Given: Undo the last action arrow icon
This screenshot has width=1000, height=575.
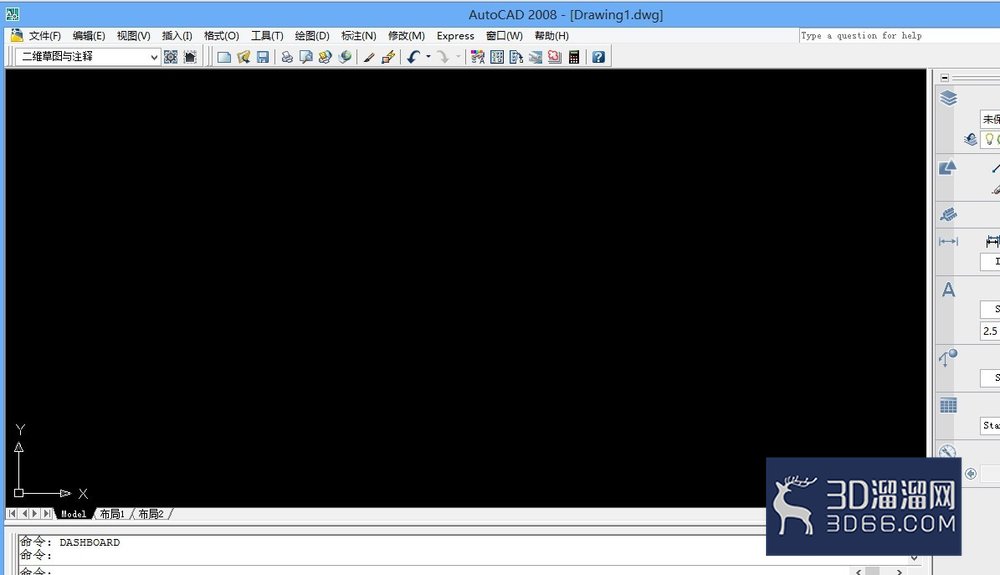Looking at the screenshot, I should click(x=413, y=57).
